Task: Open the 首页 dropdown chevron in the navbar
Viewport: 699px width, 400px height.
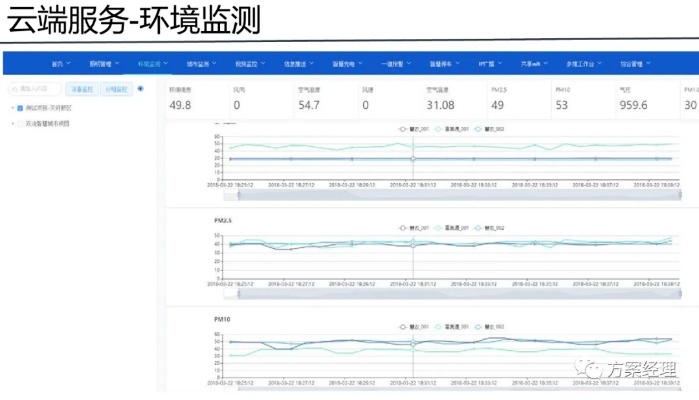Action: [x=69, y=63]
